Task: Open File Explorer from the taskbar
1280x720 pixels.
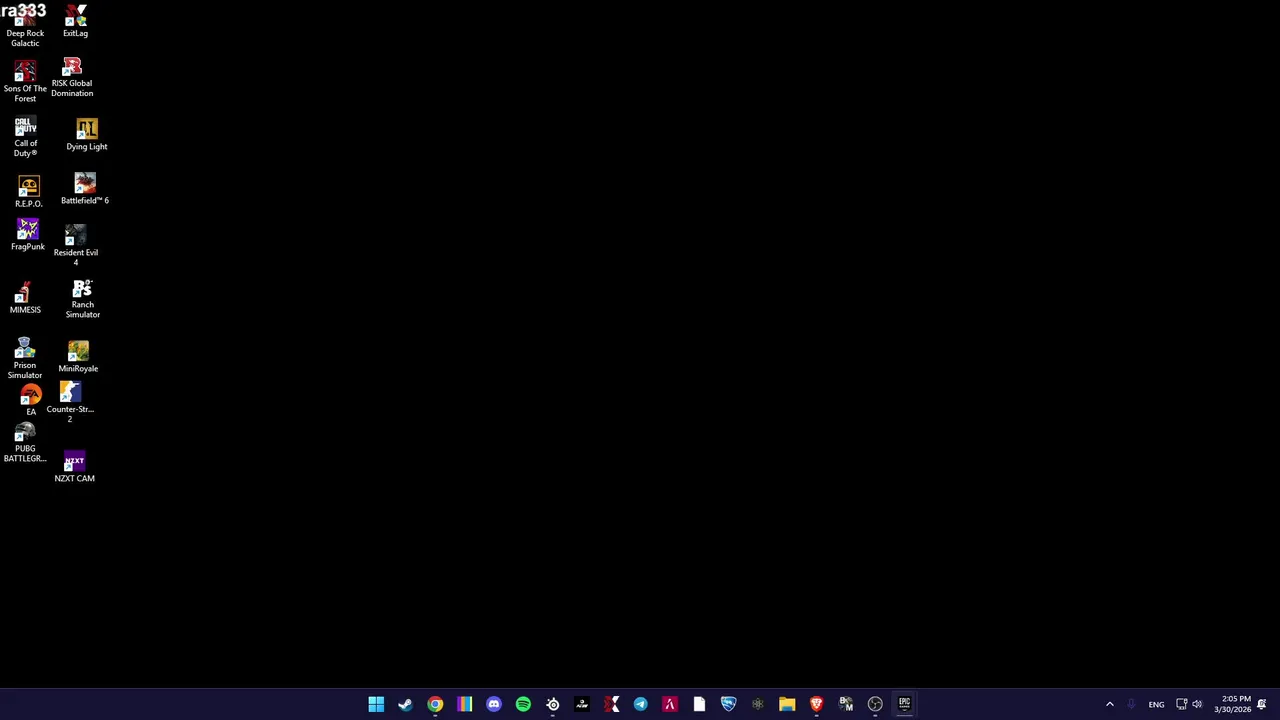Action: 787,704
